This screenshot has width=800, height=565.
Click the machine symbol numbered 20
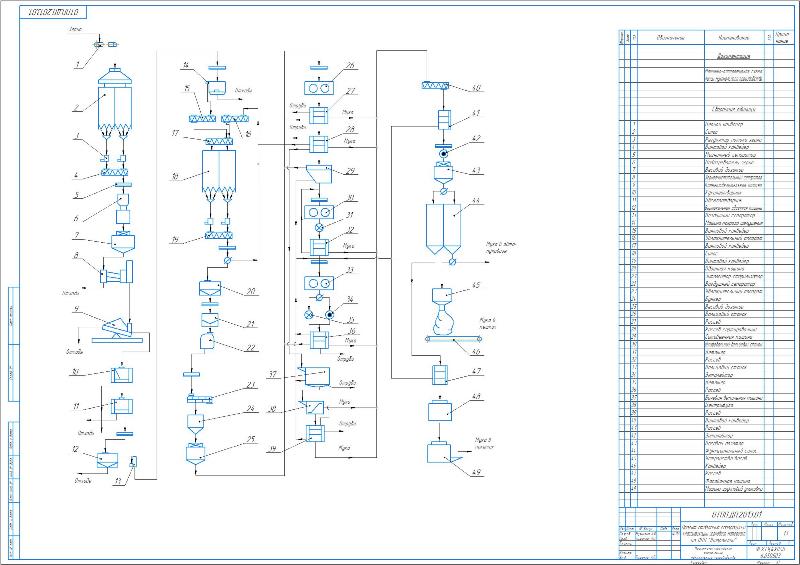[x=210, y=289]
